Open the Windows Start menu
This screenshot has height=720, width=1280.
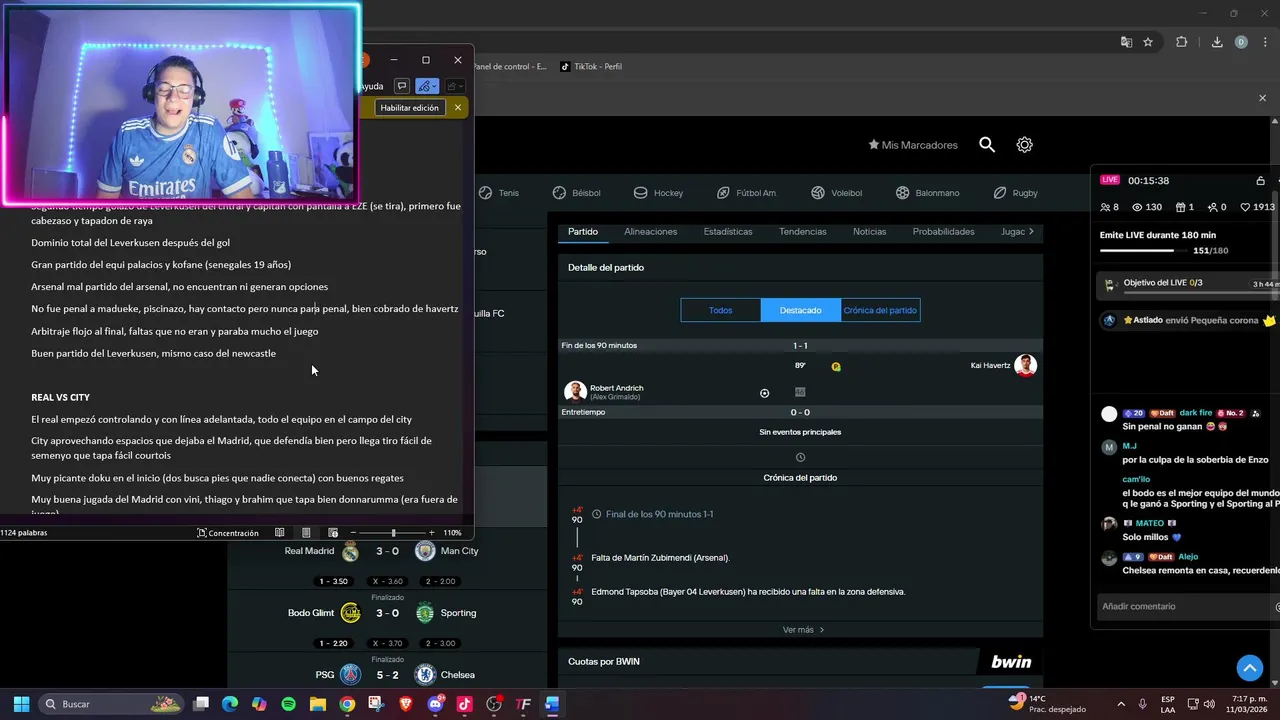(x=21, y=704)
